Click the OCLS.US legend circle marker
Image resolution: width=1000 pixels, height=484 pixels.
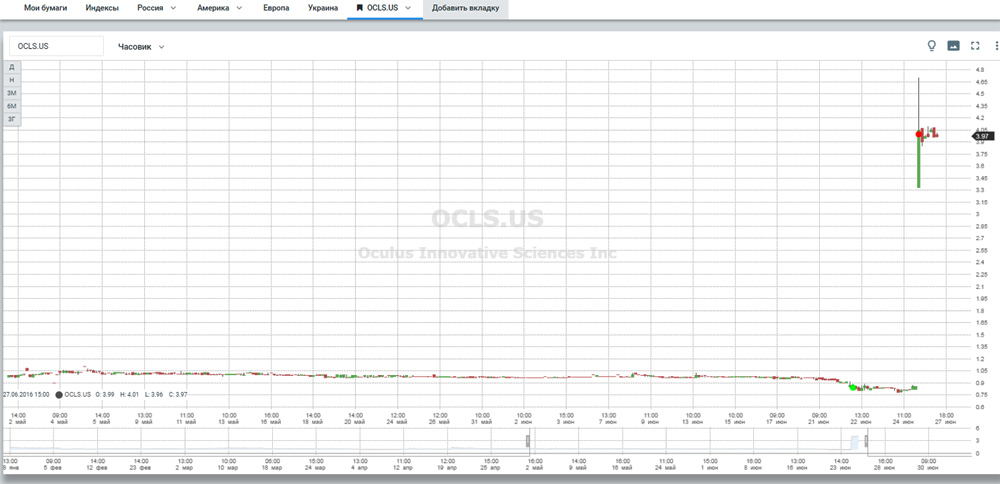point(59,395)
